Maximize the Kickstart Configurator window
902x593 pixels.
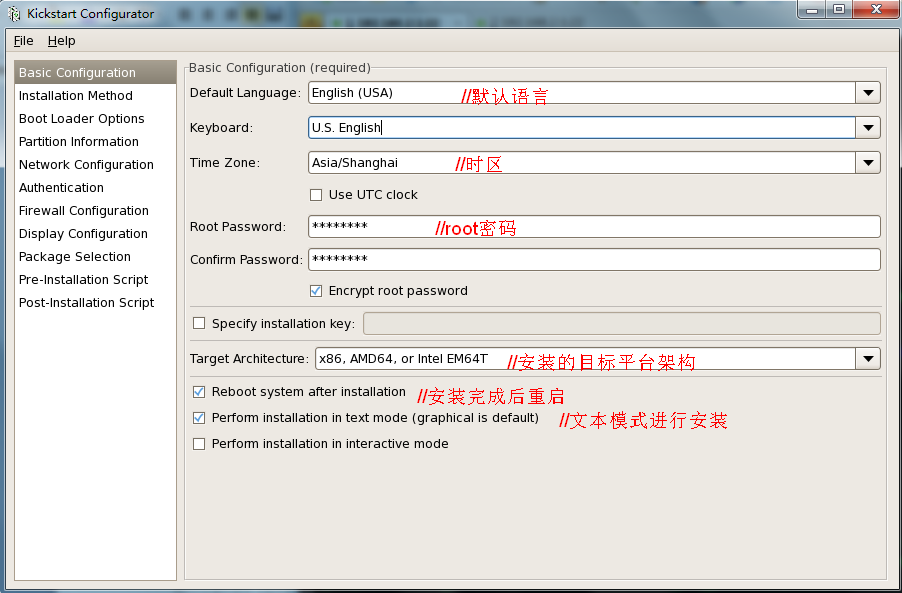pyautogui.click(x=839, y=10)
